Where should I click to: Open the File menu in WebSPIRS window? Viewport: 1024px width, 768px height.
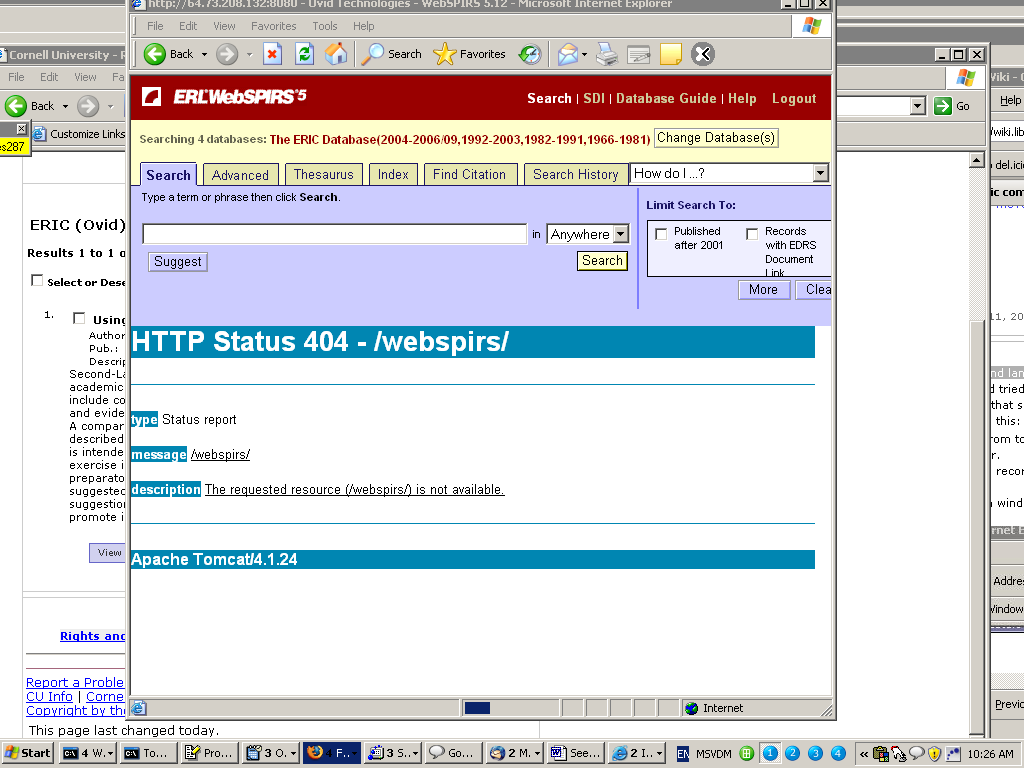pyautogui.click(x=155, y=26)
